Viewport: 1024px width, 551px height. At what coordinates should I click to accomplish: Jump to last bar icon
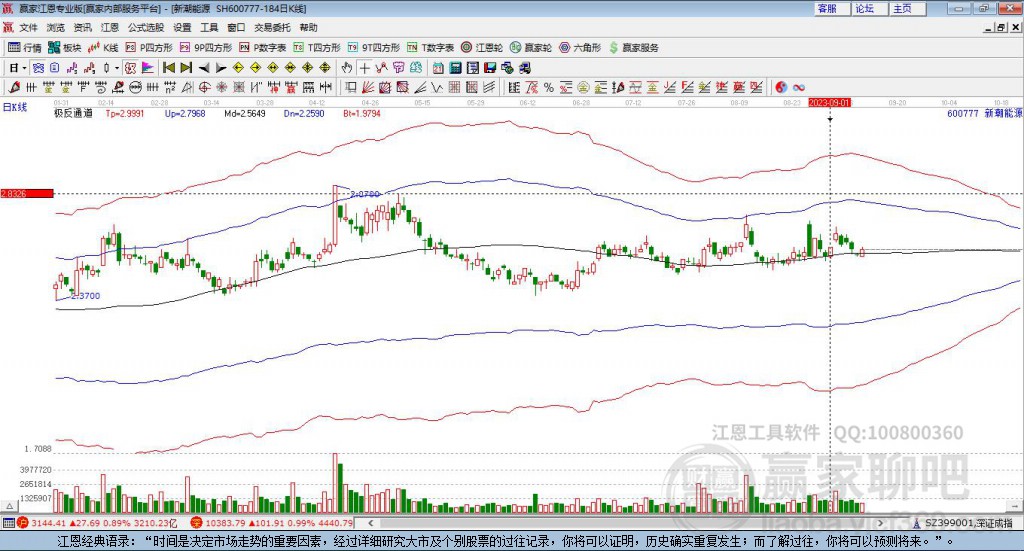click(186, 68)
